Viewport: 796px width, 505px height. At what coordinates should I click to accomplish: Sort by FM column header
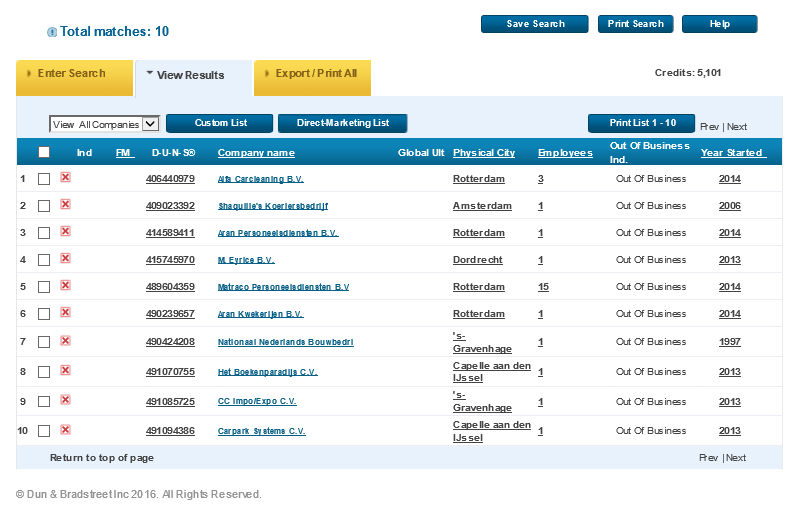[x=123, y=153]
